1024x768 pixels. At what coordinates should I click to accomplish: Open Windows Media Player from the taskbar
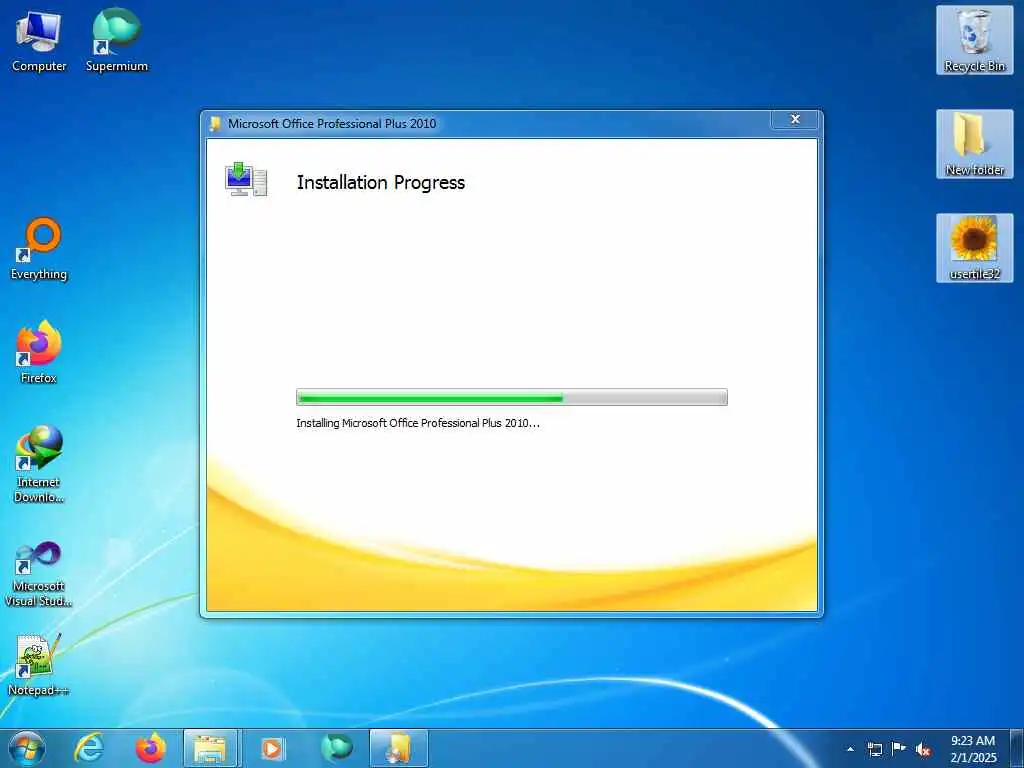click(x=273, y=748)
